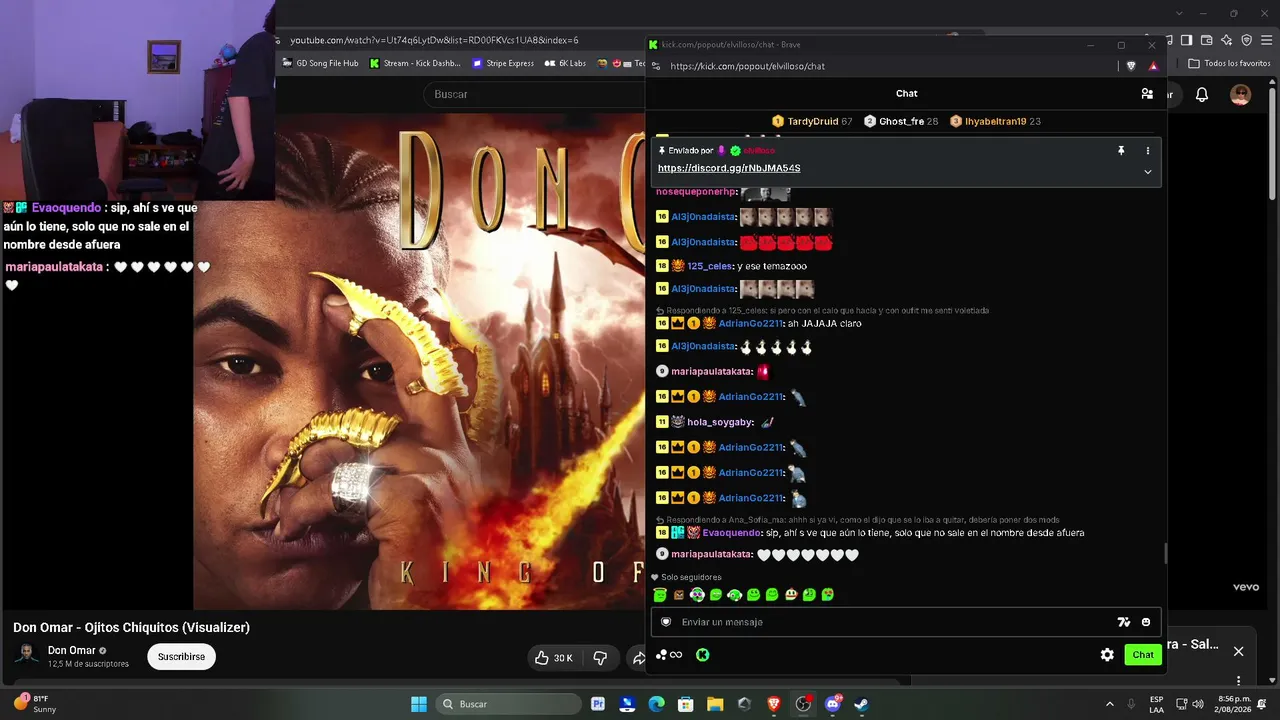The image size is (1280, 720).
Task: Open Kick chat settings gear
Action: point(1107,655)
